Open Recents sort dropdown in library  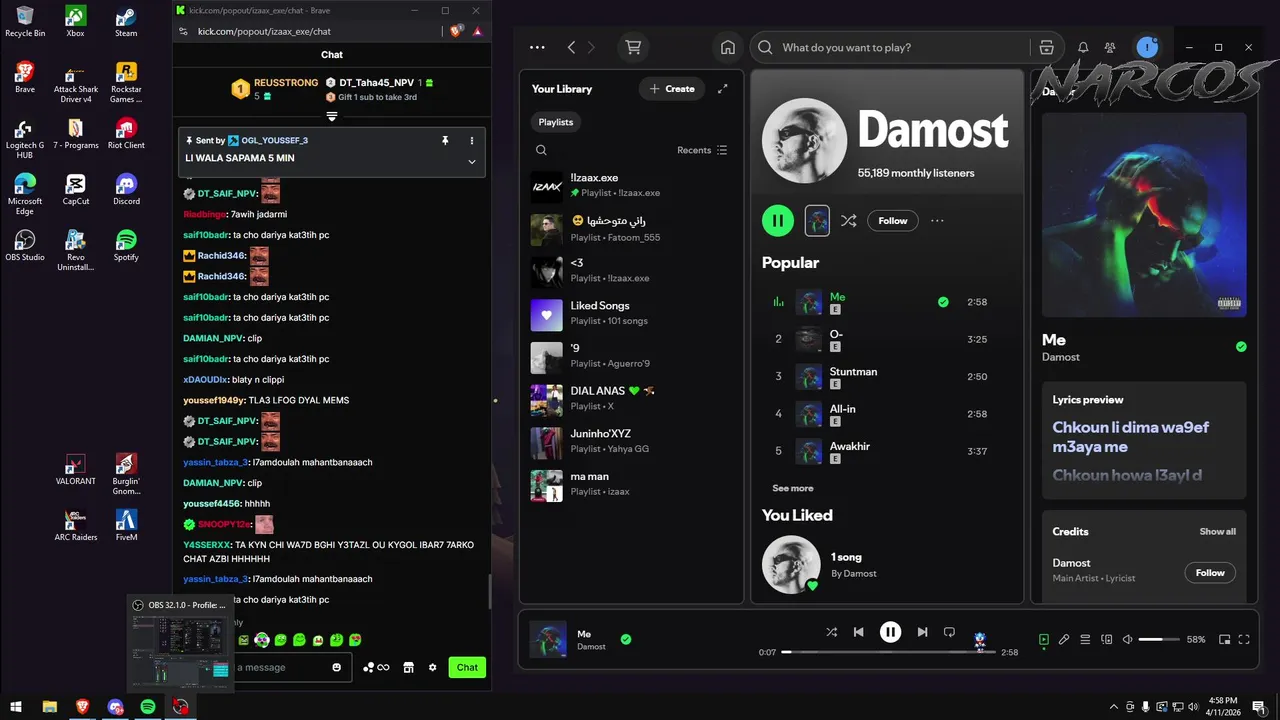(702, 150)
